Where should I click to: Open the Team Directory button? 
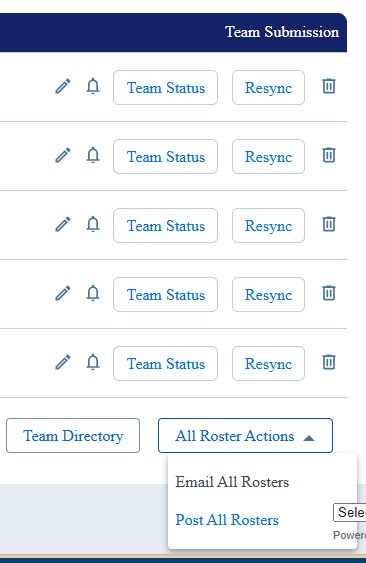pos(73,436)
